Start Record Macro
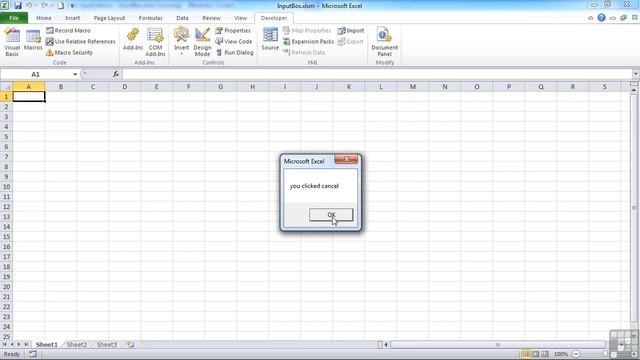Image resolution: width=640 pixels, height=360 pixels. [x=68, y=31]
